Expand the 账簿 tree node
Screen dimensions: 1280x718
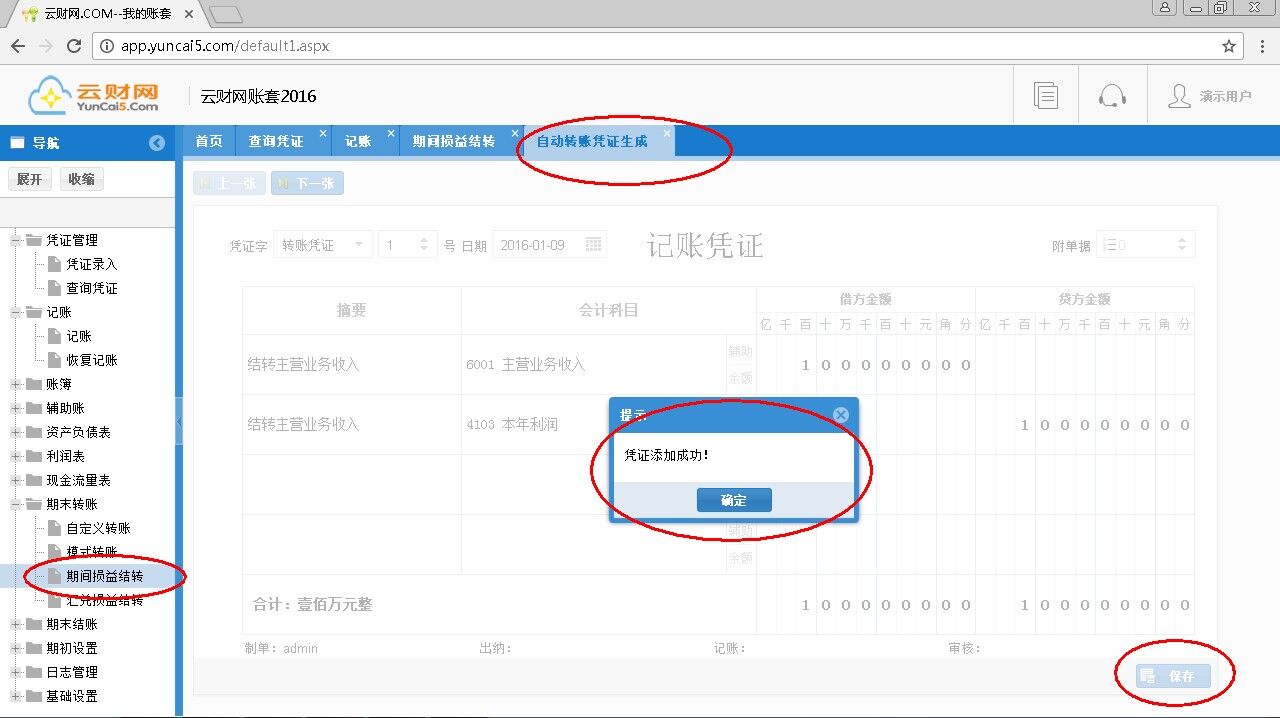click(16, 384)
